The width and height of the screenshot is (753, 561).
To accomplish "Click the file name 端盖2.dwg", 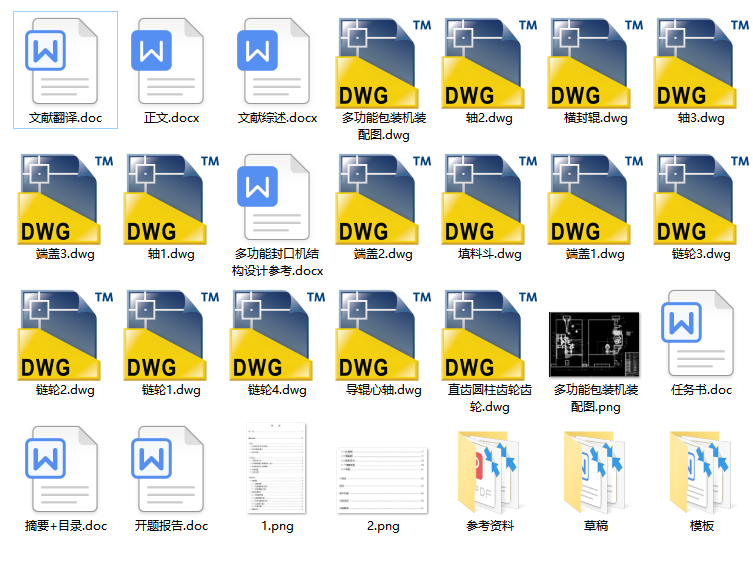I will tap(383, 254).
